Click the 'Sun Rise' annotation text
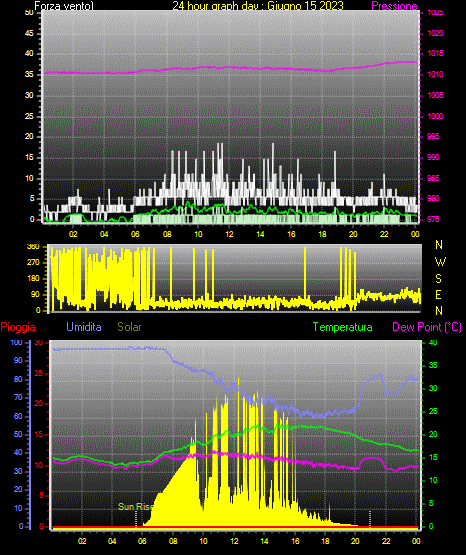 (x=136, y=507)
